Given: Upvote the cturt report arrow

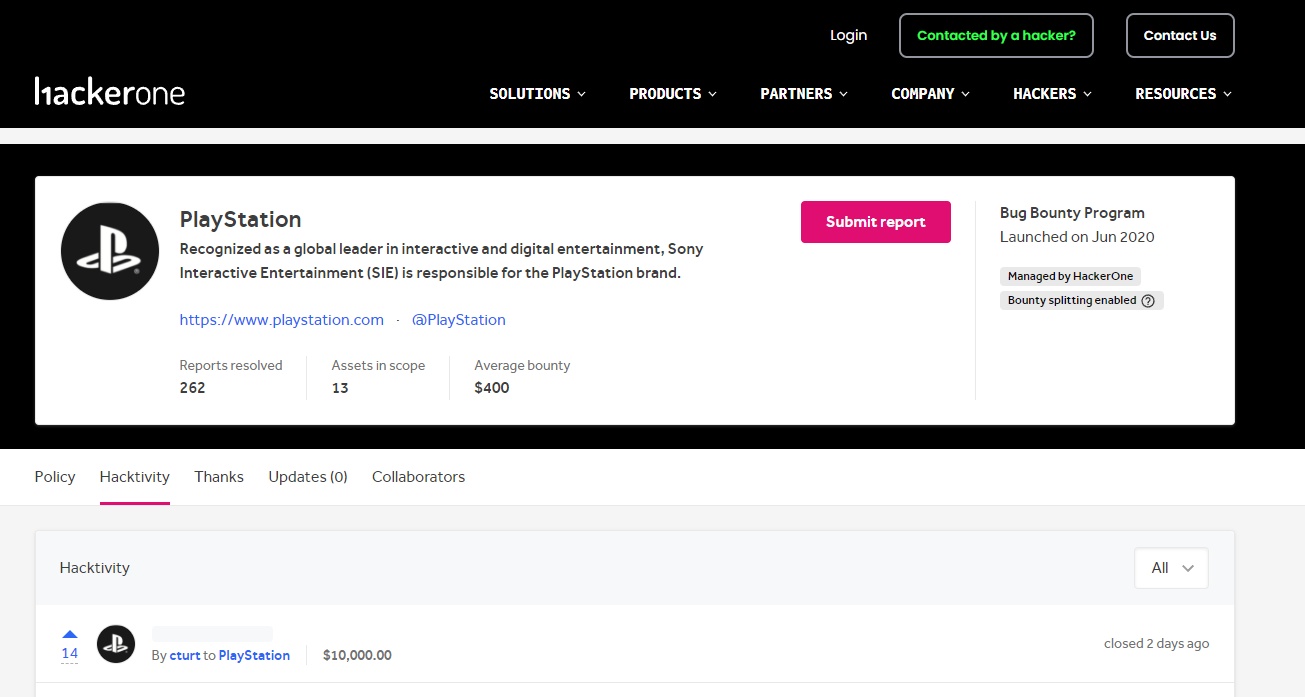Looking at the screenshot, I should 70,634.
